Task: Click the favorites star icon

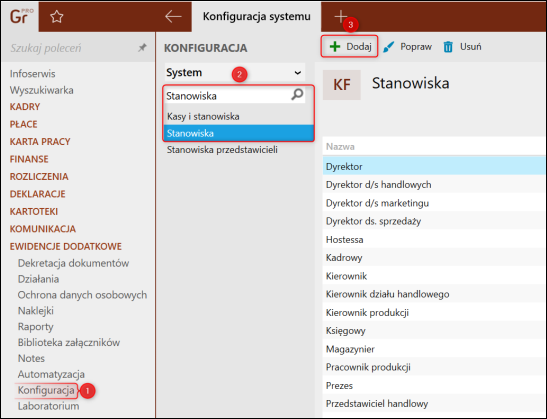Action: tap(57, 16)
